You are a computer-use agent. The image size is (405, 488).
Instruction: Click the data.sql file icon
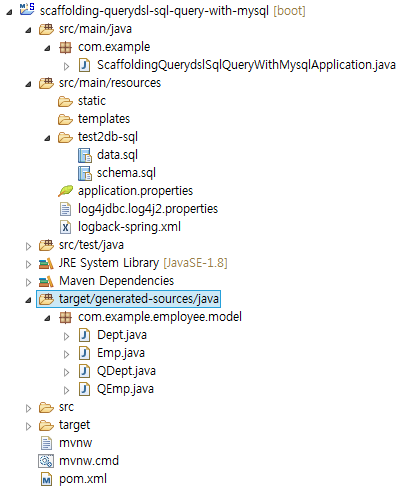(85, 155)
